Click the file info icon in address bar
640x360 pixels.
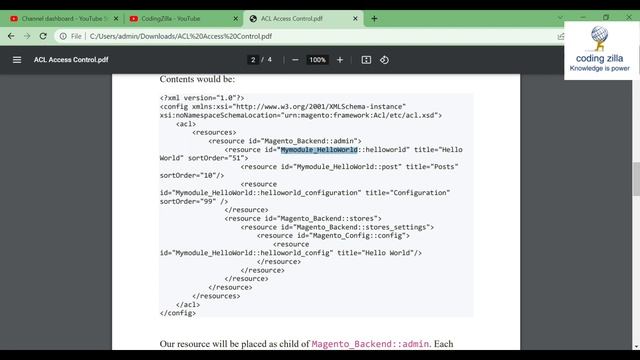pyautogui.click(x=63, y=36)
